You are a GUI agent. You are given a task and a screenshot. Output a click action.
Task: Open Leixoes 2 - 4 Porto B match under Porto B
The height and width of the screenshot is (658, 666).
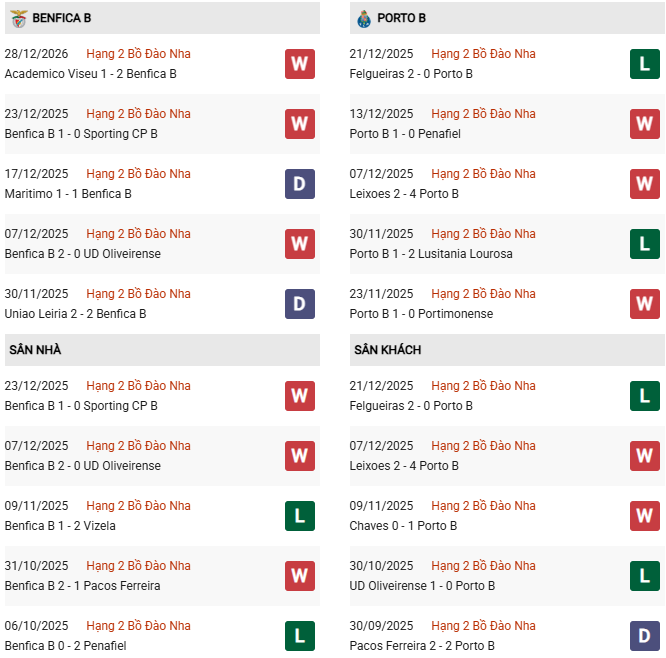pyautogui.click(x=404, y=194)
